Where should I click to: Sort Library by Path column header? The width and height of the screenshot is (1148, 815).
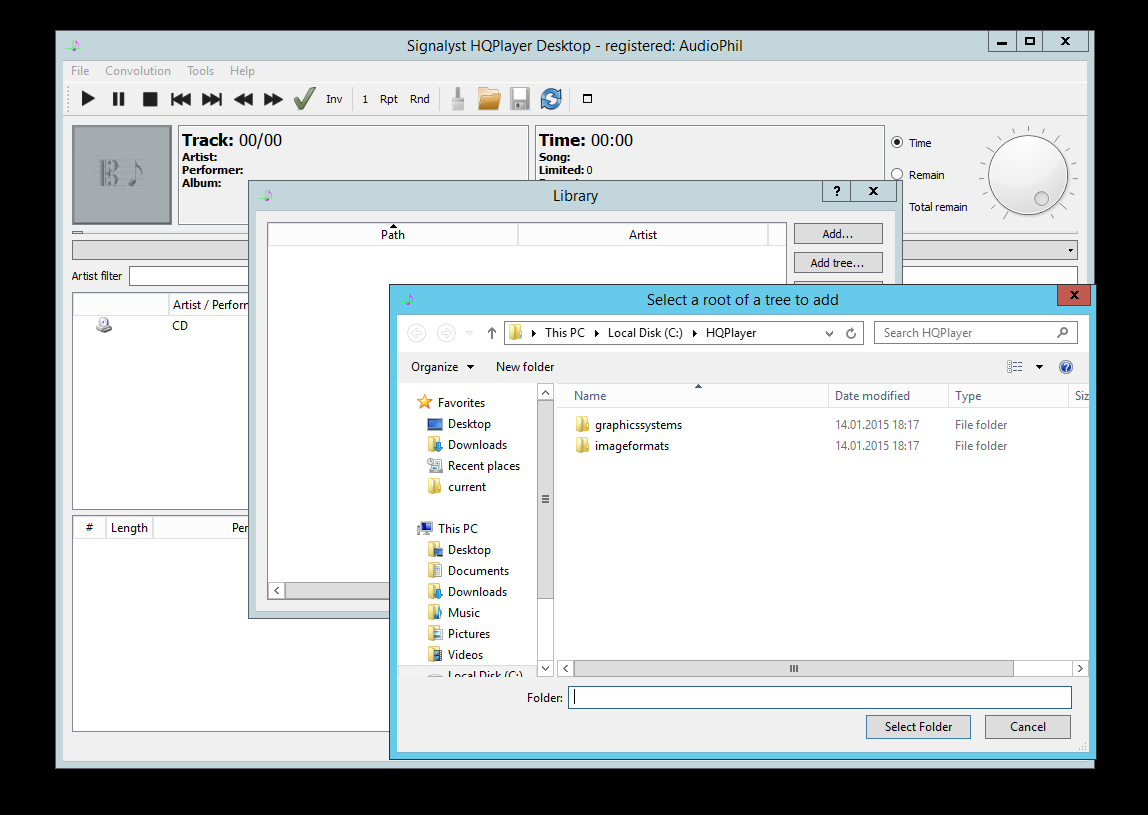[x=392, y=234]
